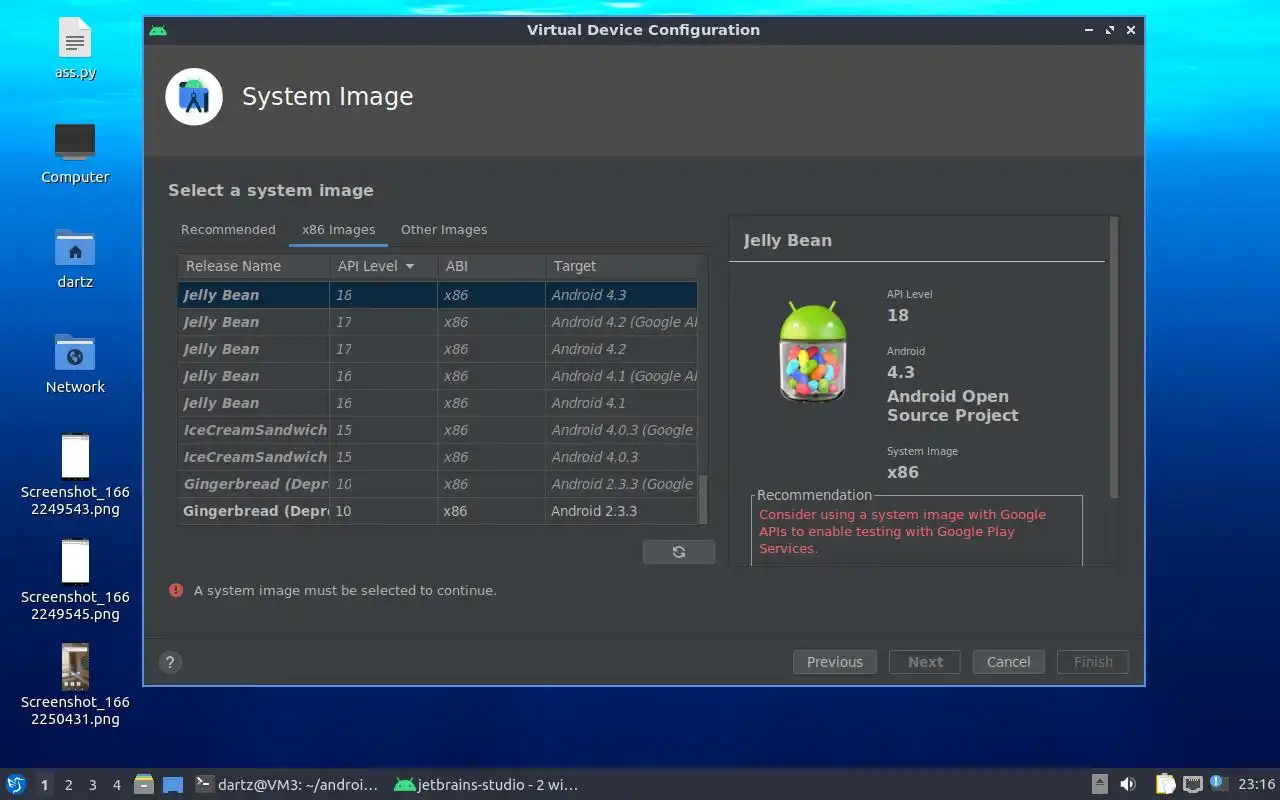This screenshot has width=1280, height=800.
Task: Switch to workspace 4
Action: (x=117, y=785)
